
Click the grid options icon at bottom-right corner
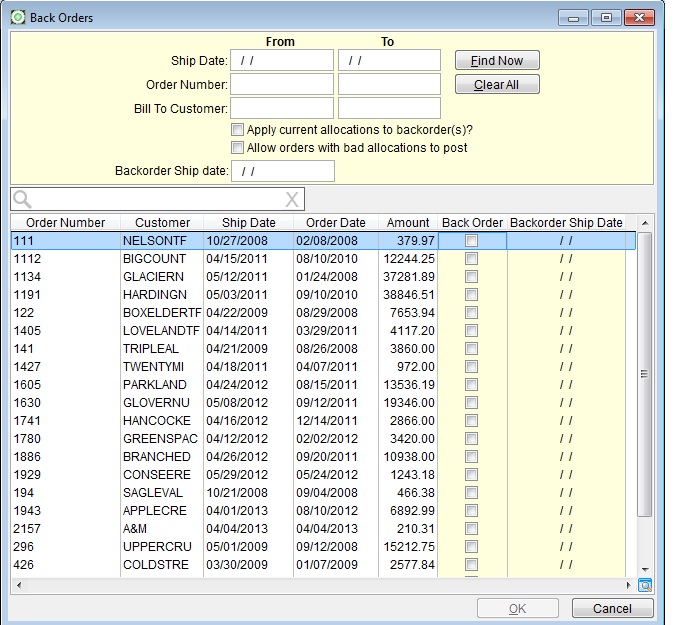(645, 585)
